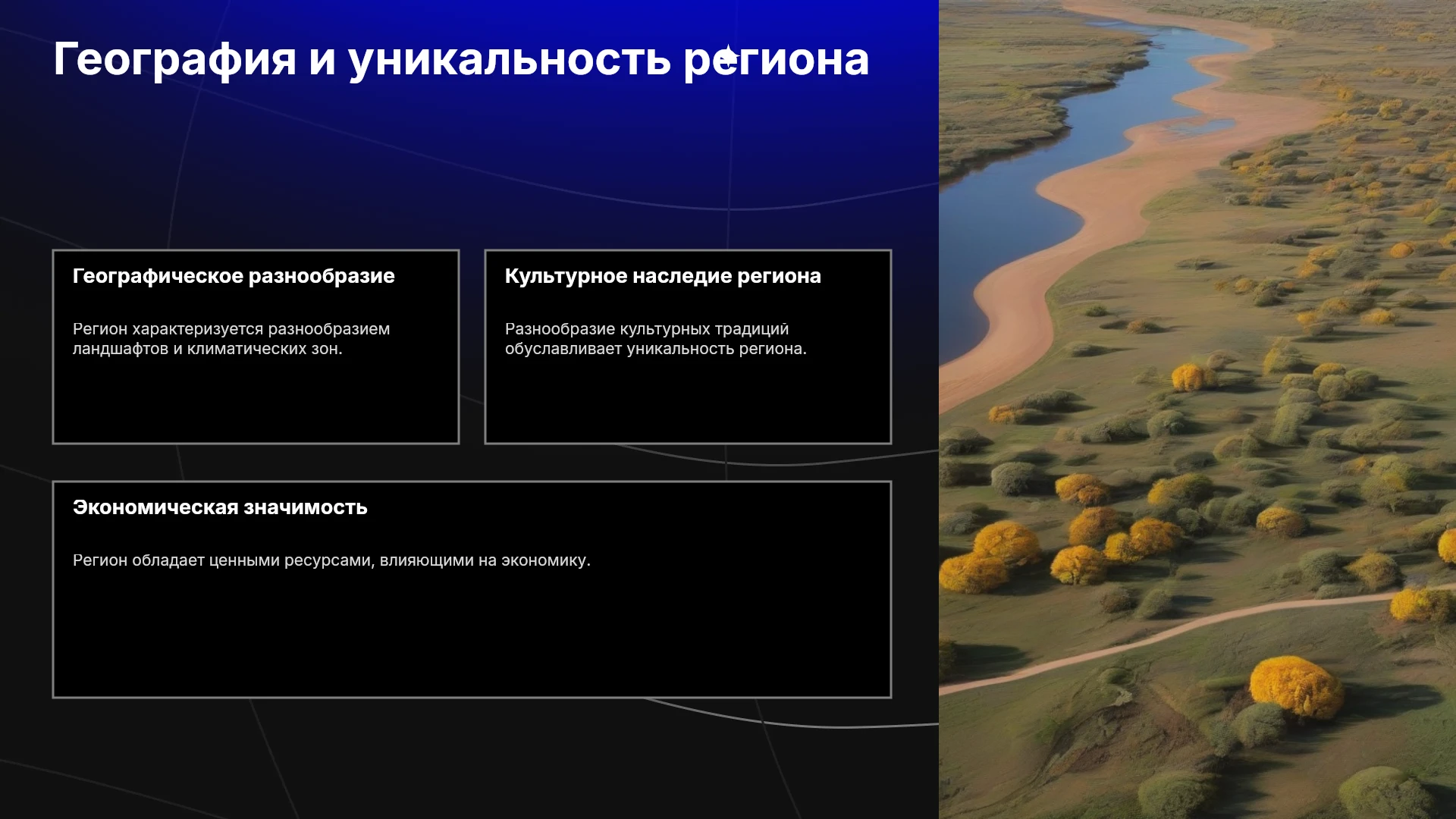This screenshot has height=819, width=1456.
Task: Click the word "Регион" starting the economic description
Action: tap(100, 560)
